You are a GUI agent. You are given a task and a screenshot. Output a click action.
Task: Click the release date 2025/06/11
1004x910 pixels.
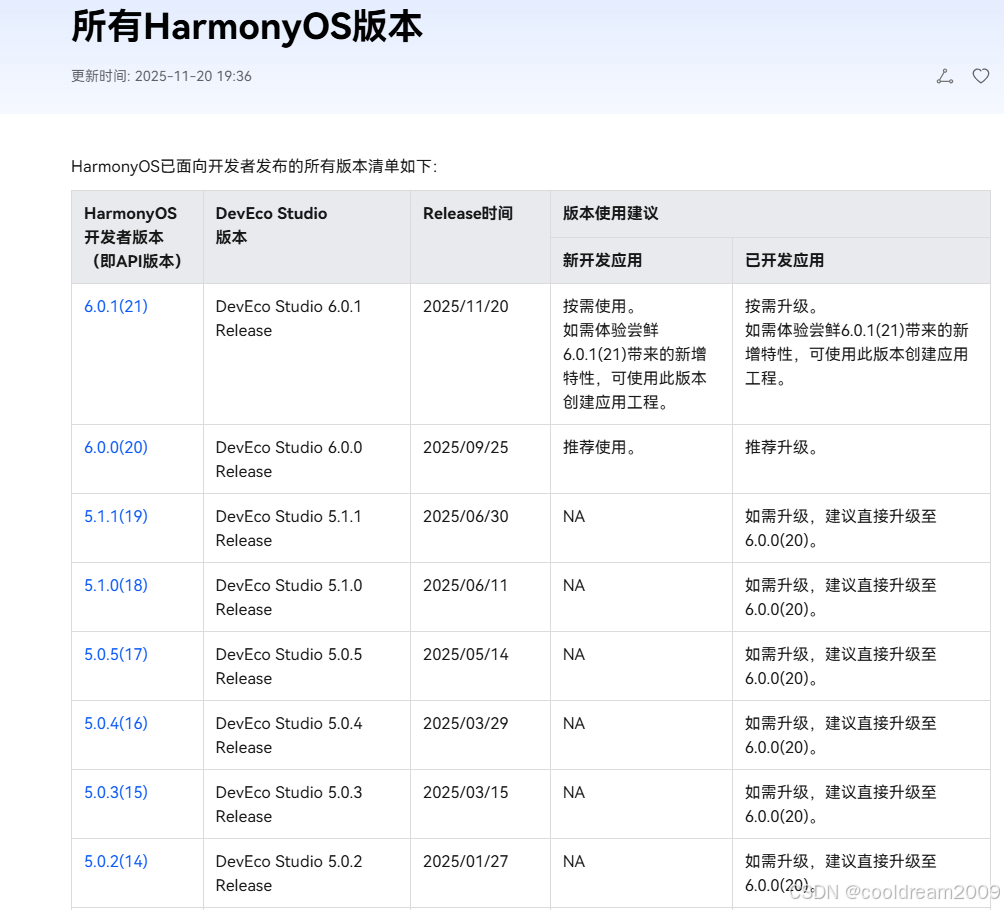466,585
